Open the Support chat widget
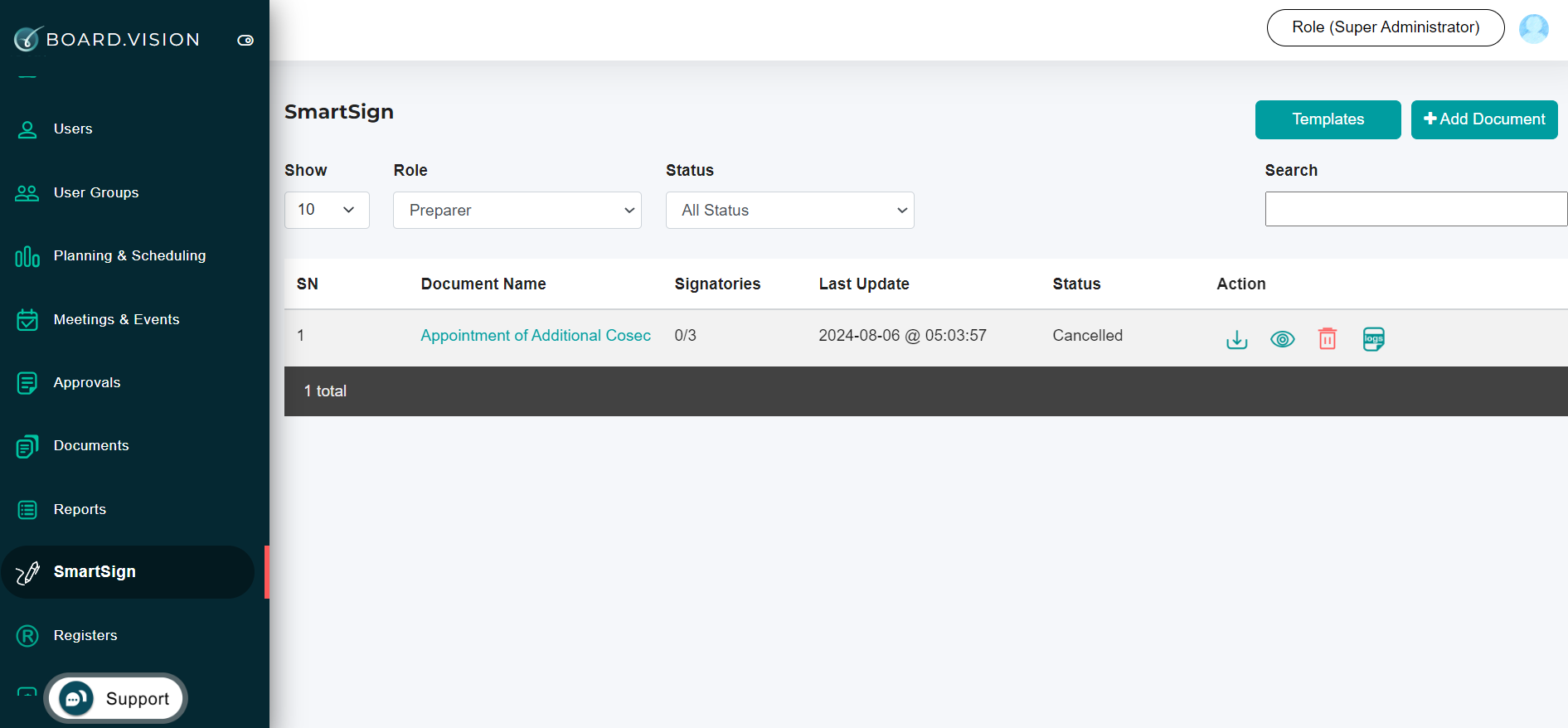This screenshot has width=1568, height=728. point(115,698)
